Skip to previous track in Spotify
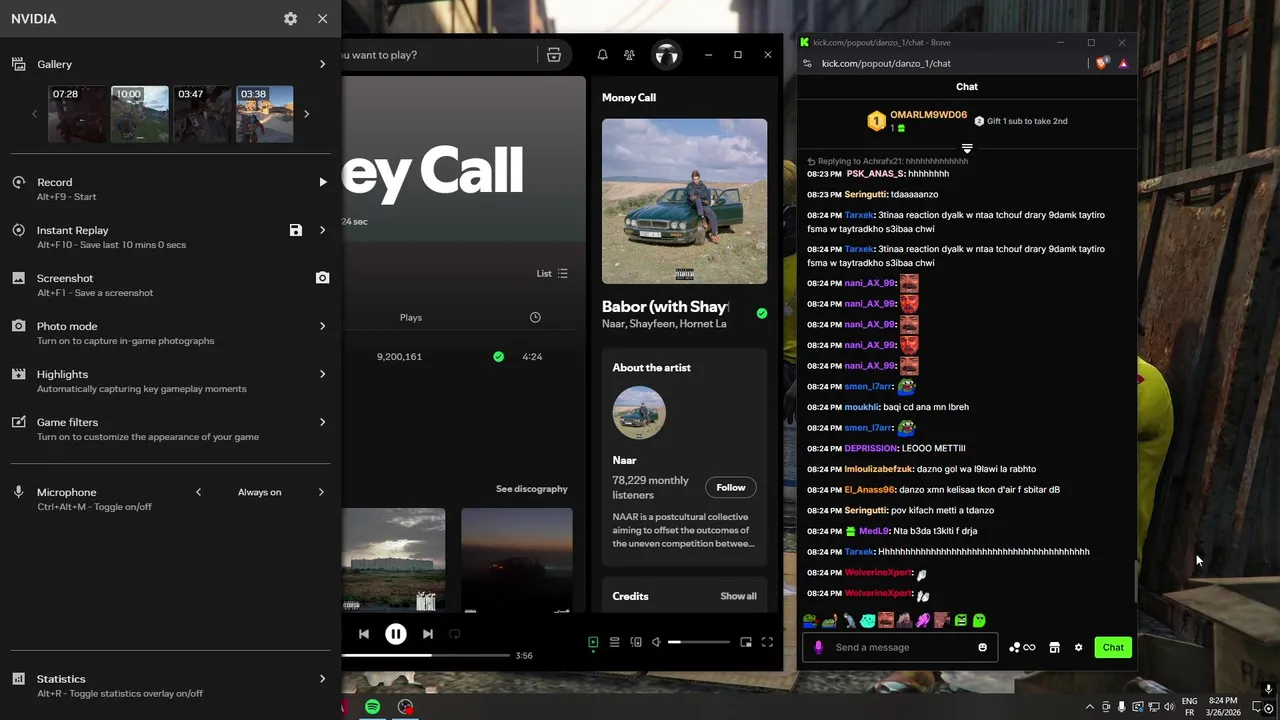1280x720 pixels. click(364, 634)
